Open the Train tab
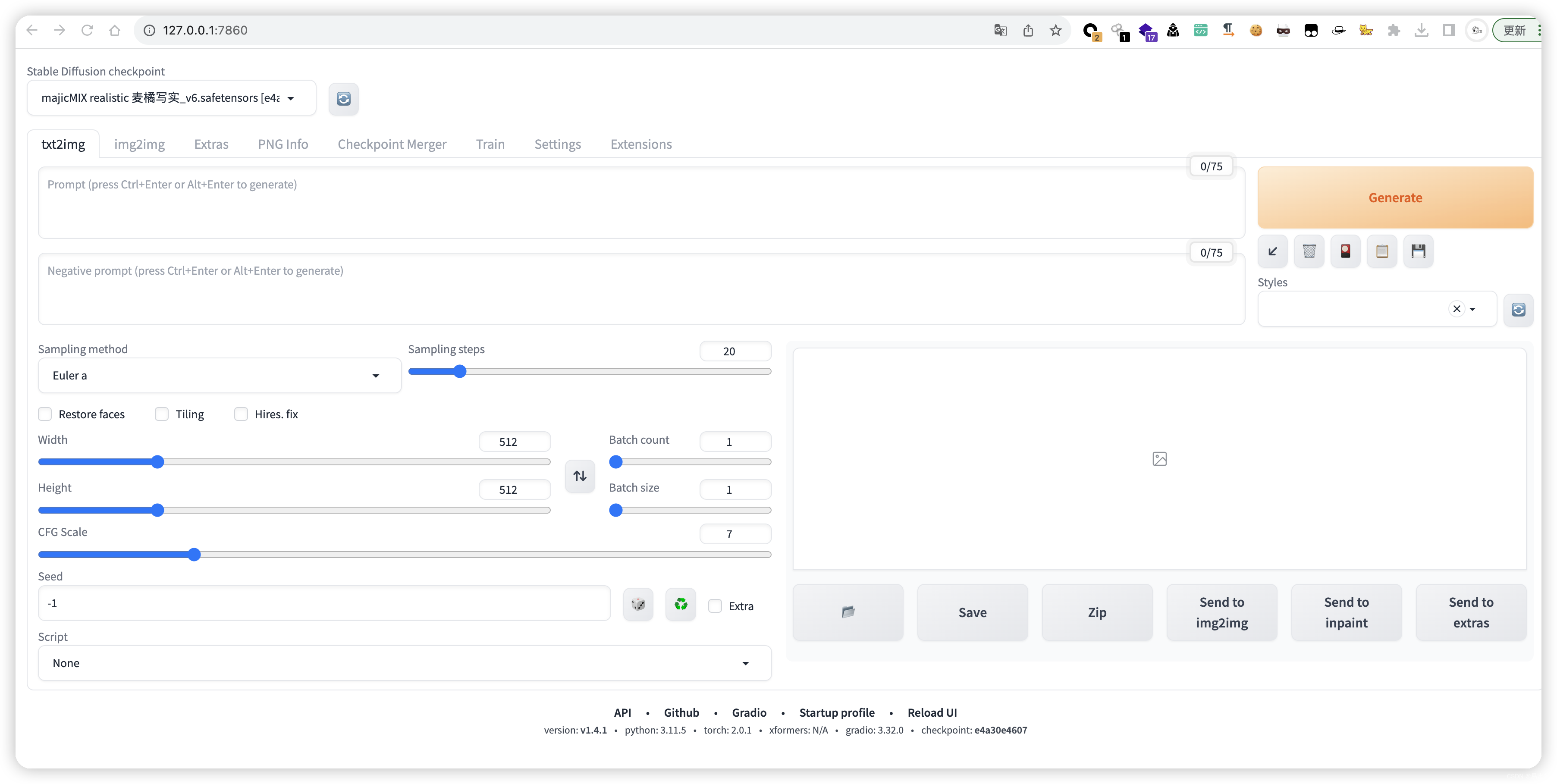 (490, 144)
